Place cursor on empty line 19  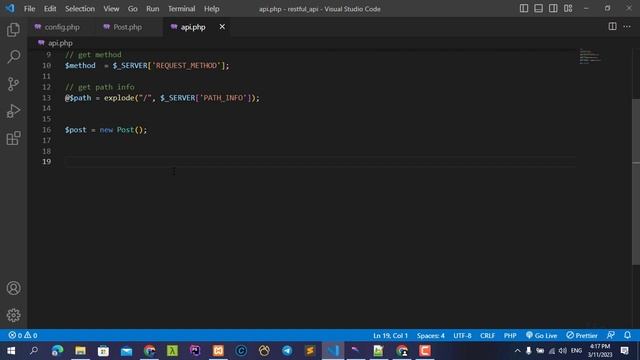pos(320,162)
